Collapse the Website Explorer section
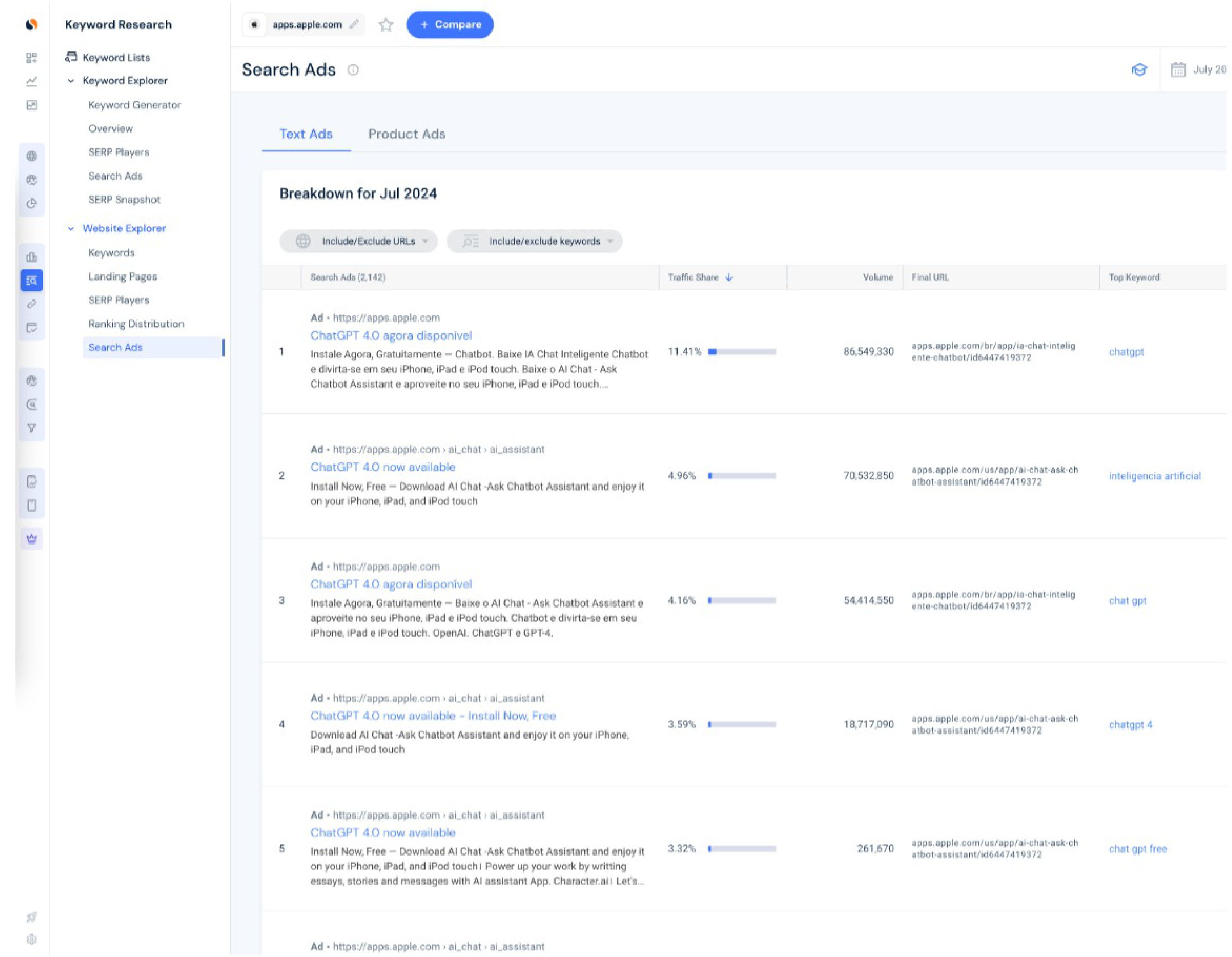The width and height of the screenshot is (1232, 957). [71, 228]
